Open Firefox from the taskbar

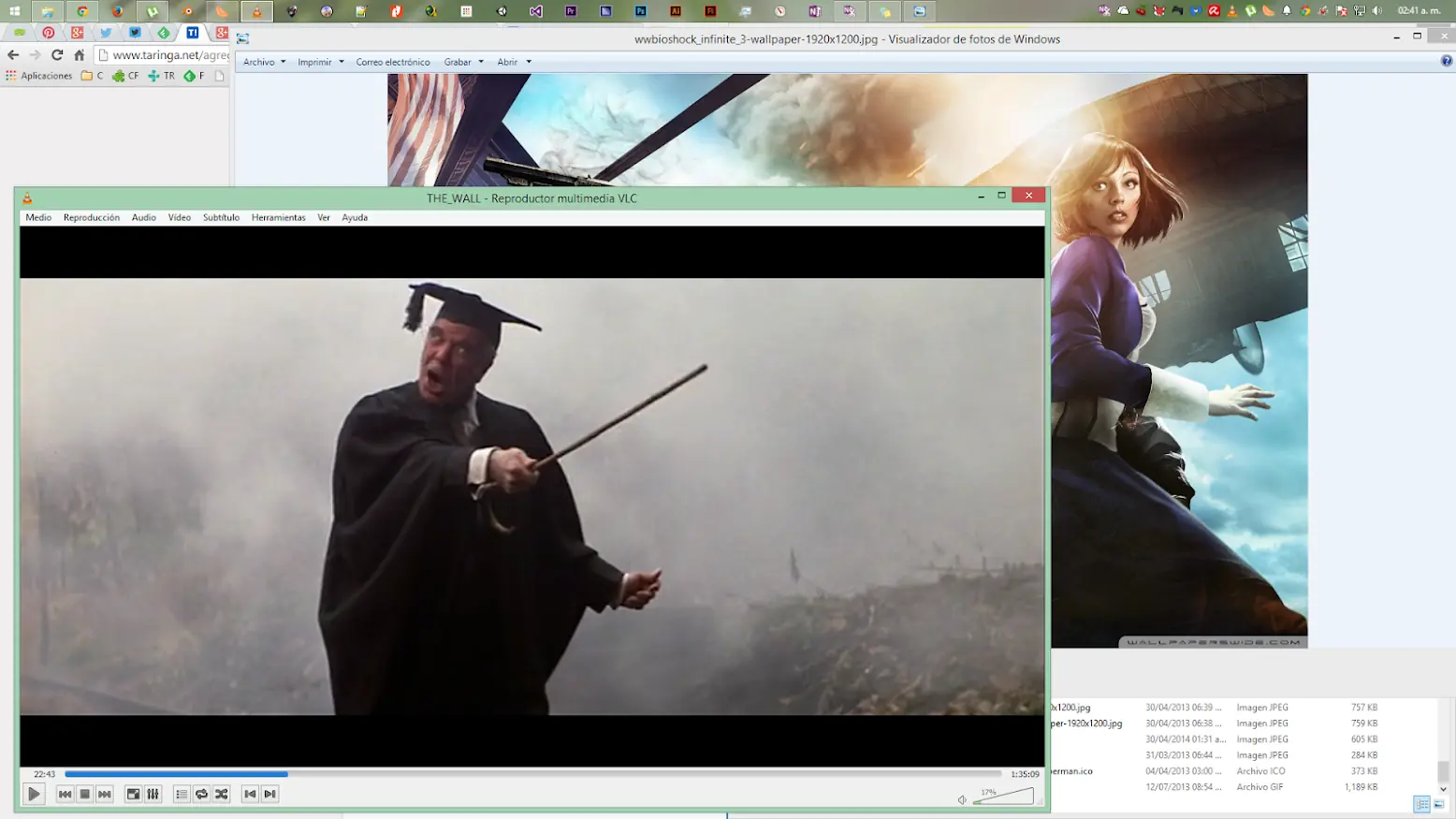(117, 11)
